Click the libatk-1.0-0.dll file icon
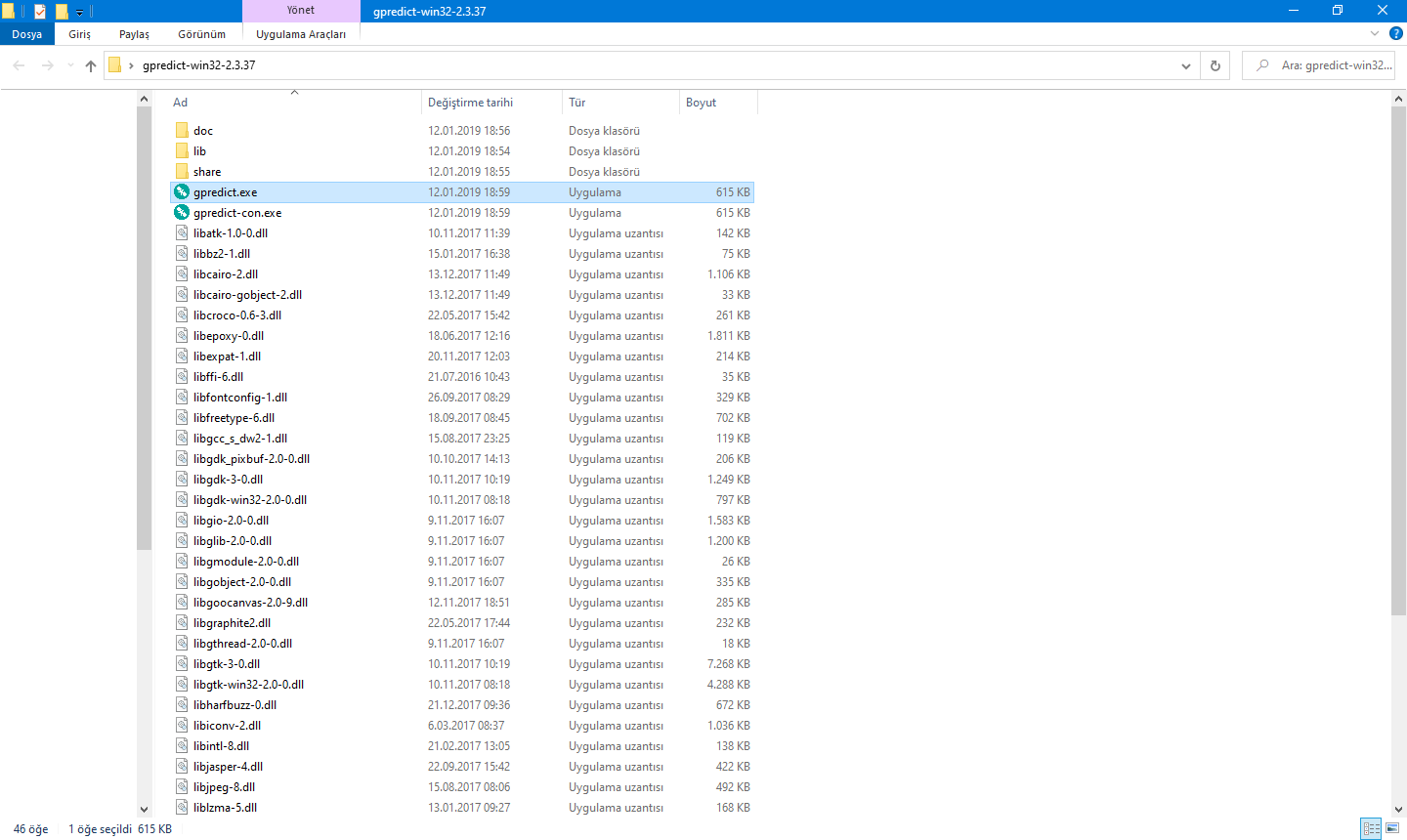 tap(182, 232)
